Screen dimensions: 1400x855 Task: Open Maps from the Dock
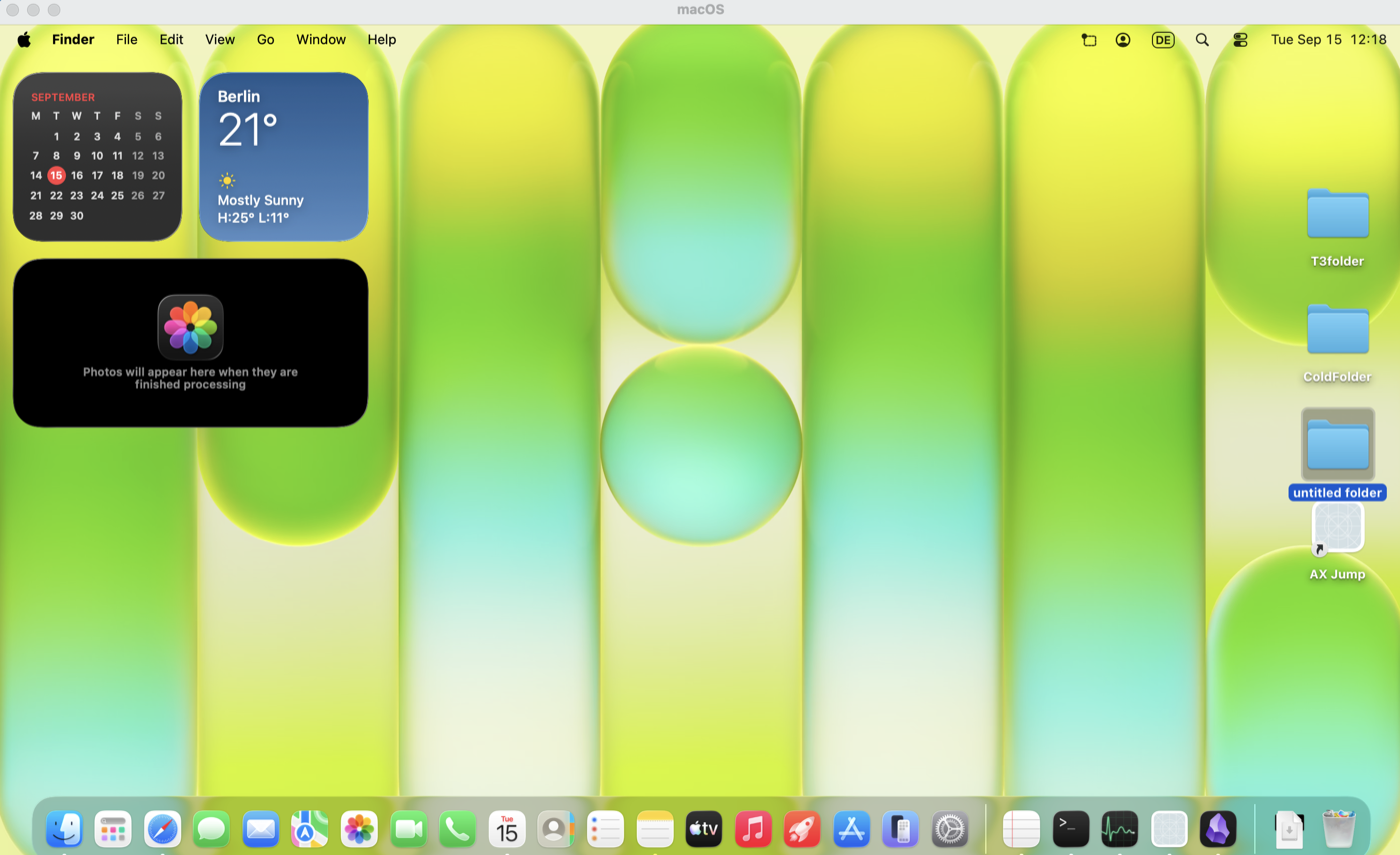[x=310, y=829]
